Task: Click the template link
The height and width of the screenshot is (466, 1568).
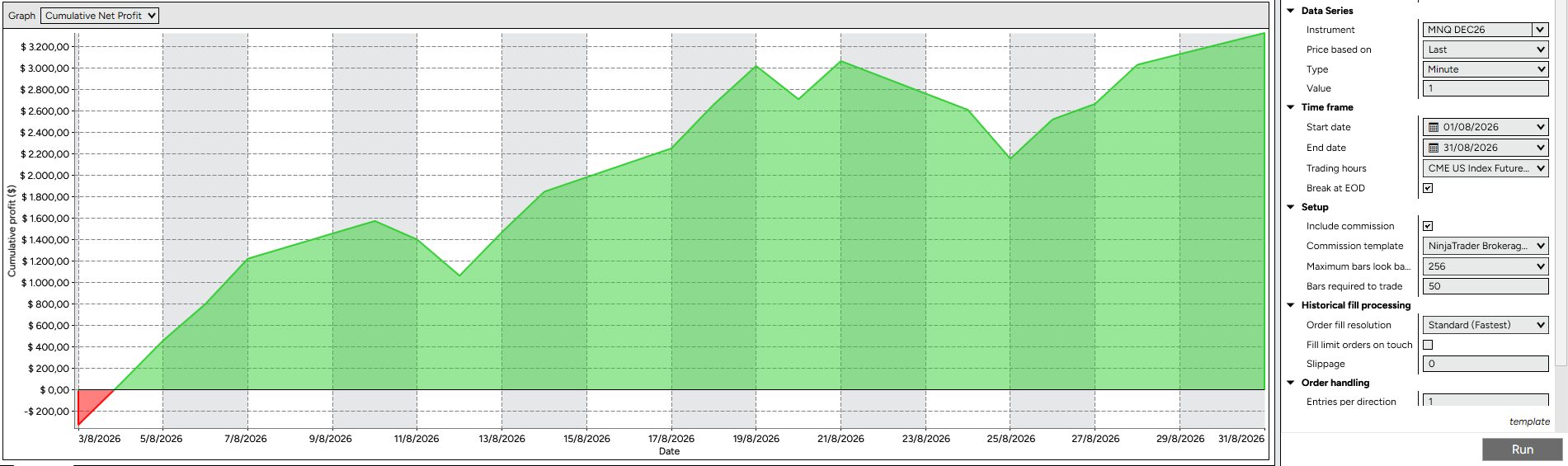Action: click(x=1529, y=421)
